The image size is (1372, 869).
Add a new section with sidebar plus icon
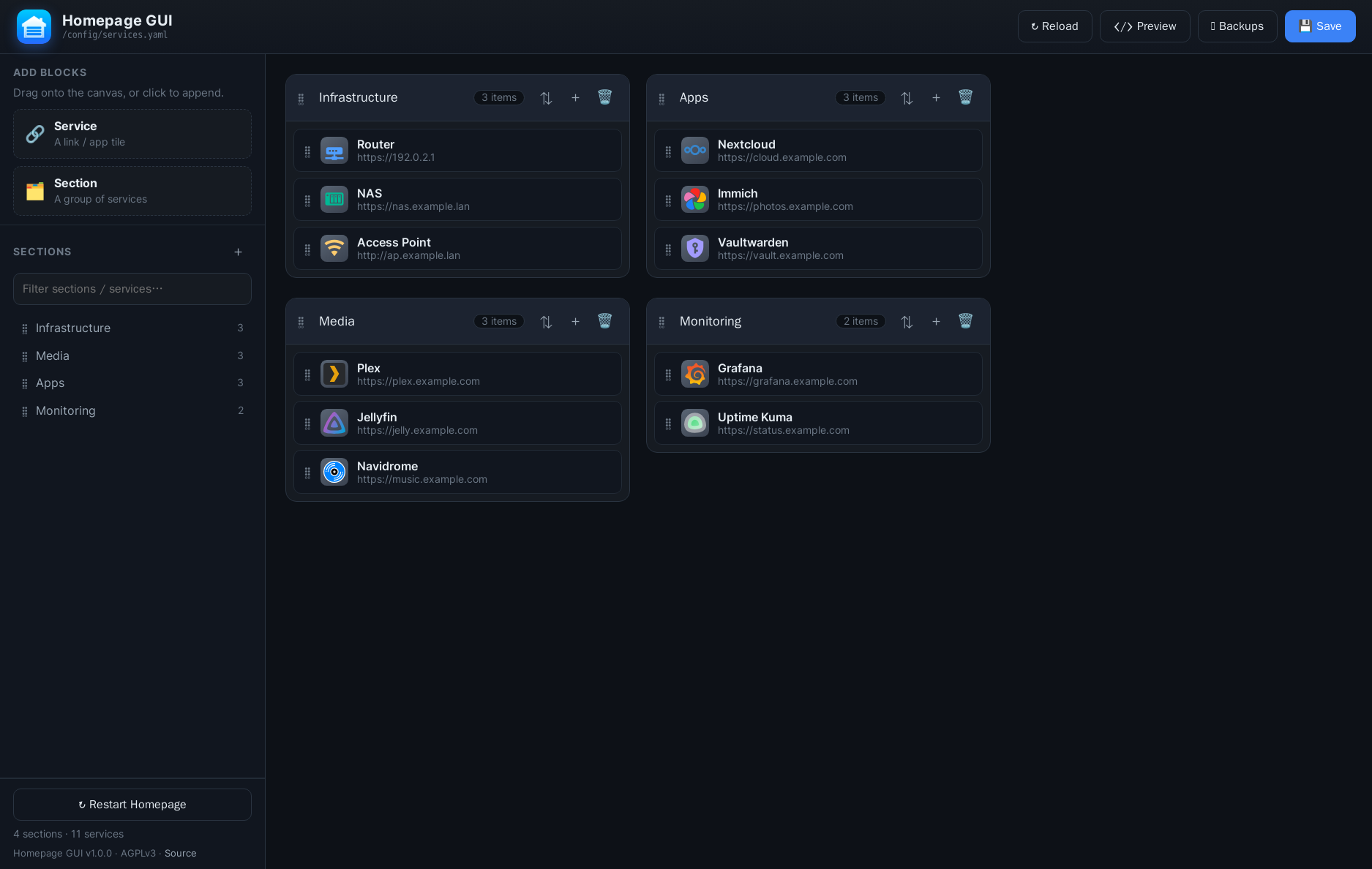pos(238,252)
